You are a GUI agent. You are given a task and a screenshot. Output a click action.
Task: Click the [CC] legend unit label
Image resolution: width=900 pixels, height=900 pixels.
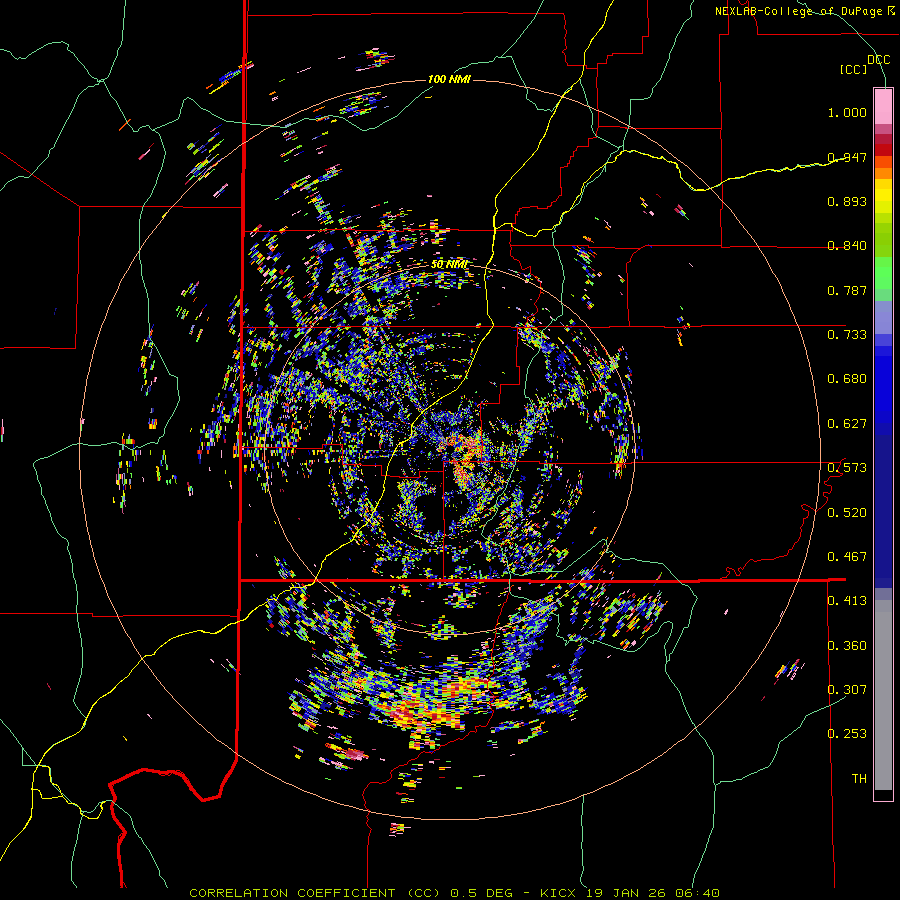[x=854, y=69]
